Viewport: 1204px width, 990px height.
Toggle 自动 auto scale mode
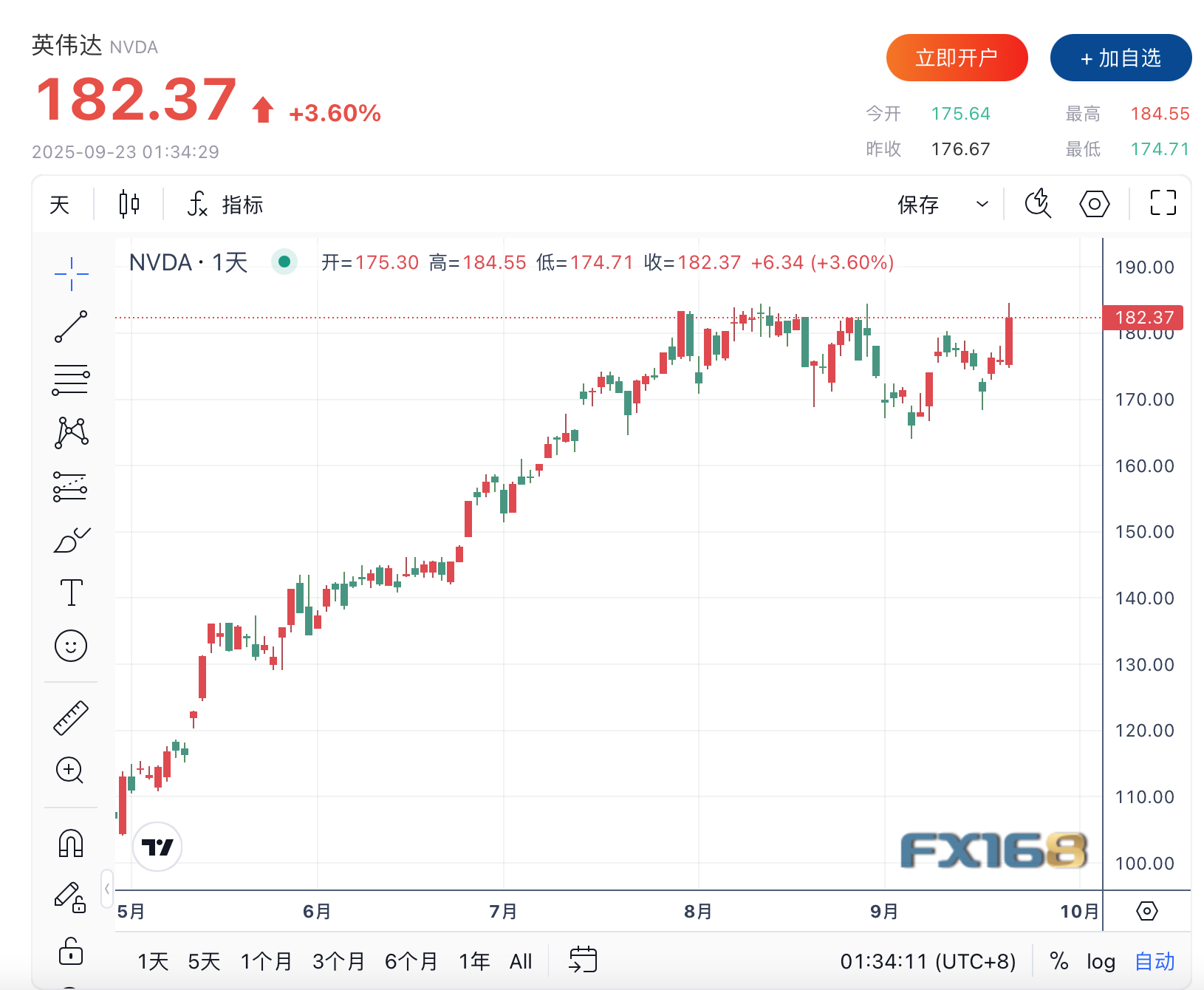1155,961
